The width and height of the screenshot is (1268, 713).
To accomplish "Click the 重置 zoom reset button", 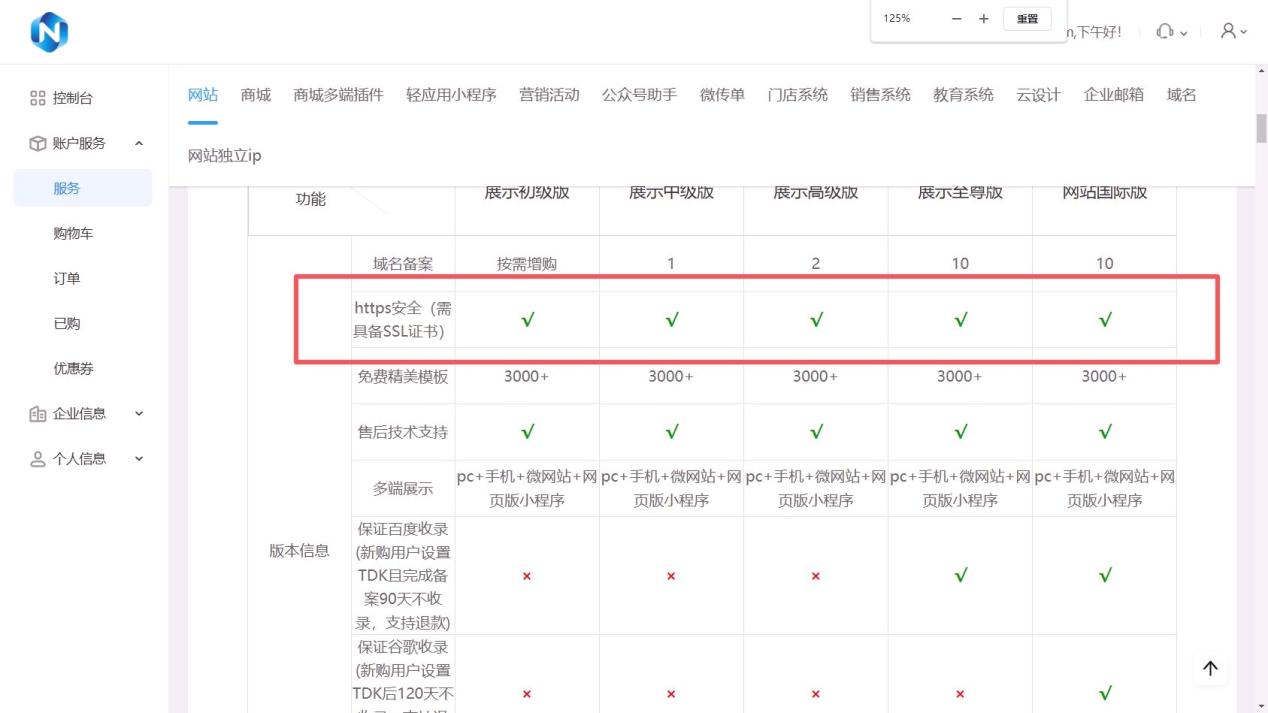I will tap(1027, 19).
